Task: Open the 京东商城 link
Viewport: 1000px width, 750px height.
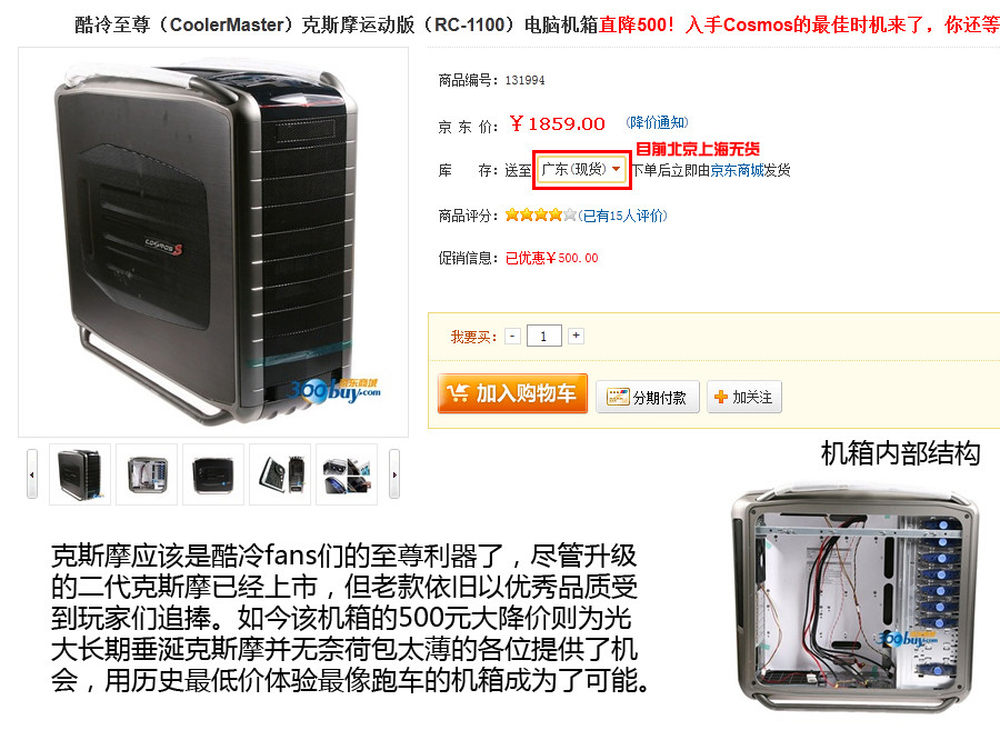Action: click(x=737, y=170)
